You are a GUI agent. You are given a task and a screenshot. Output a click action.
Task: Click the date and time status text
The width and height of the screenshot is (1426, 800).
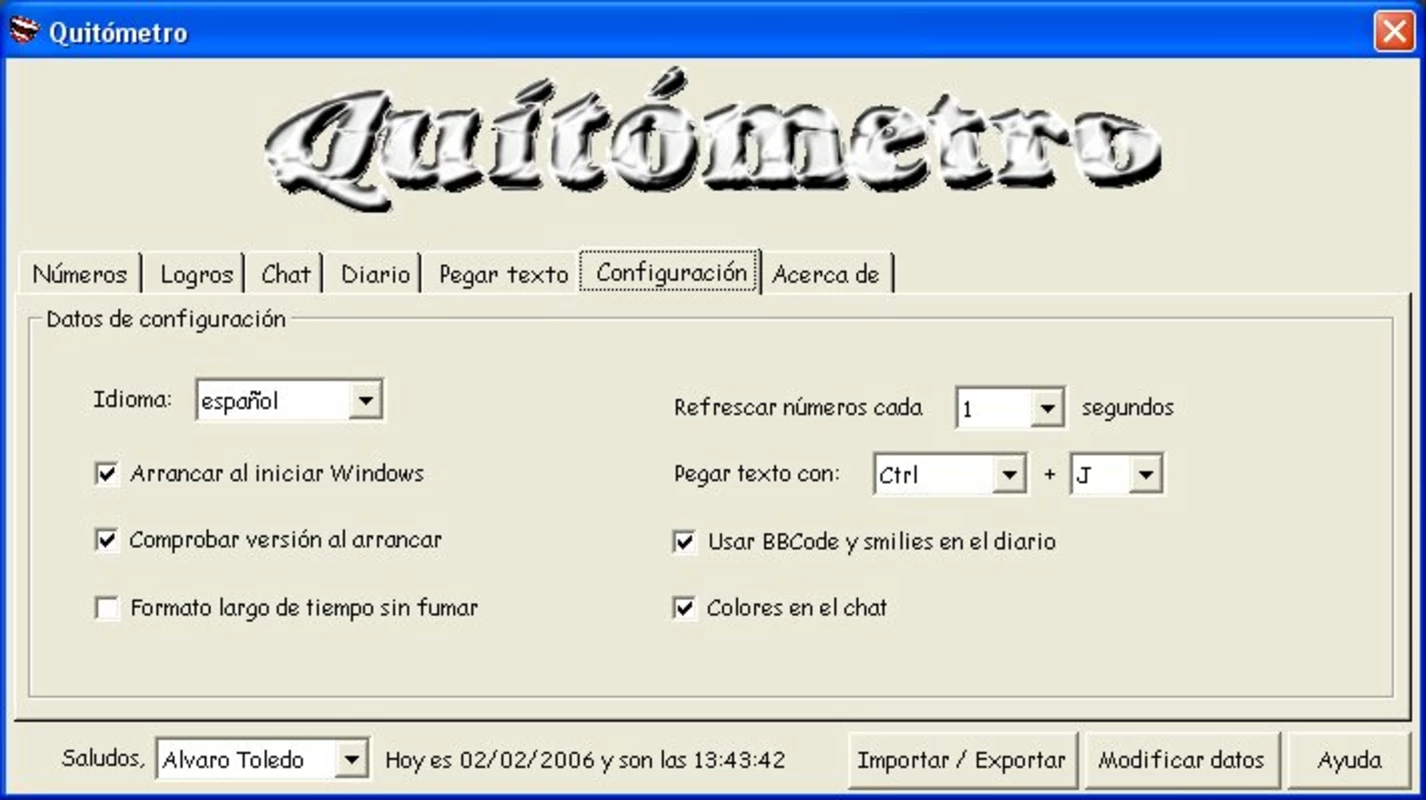coord(585,760)
